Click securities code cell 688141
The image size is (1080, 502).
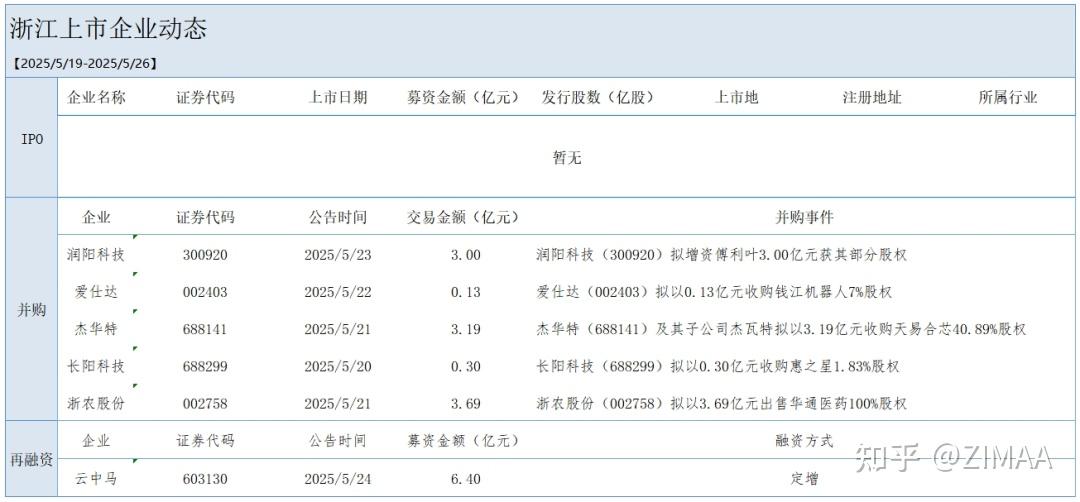click(x=205, y=329)
